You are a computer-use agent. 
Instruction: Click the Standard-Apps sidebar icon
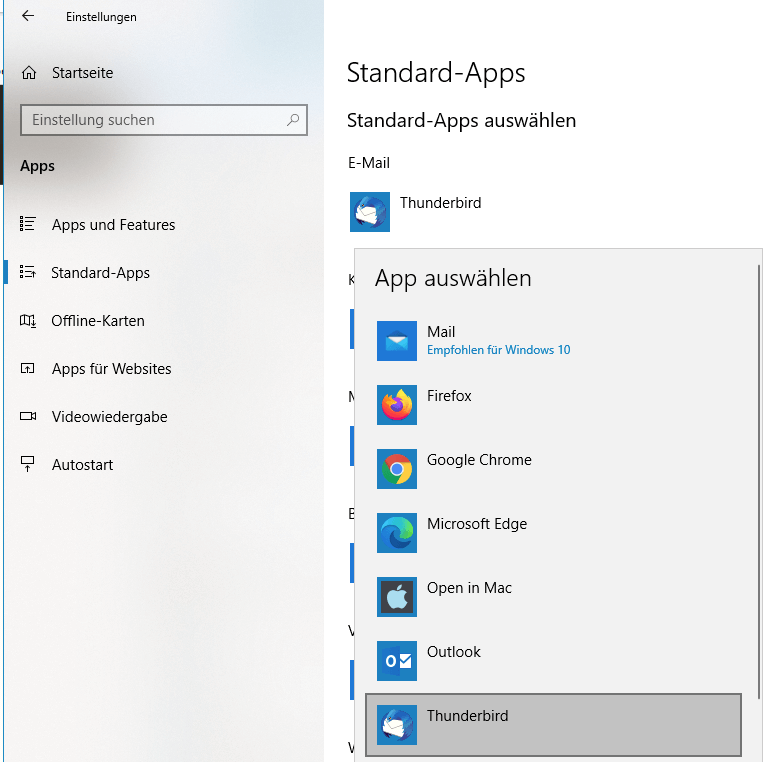tap(27, 272)
